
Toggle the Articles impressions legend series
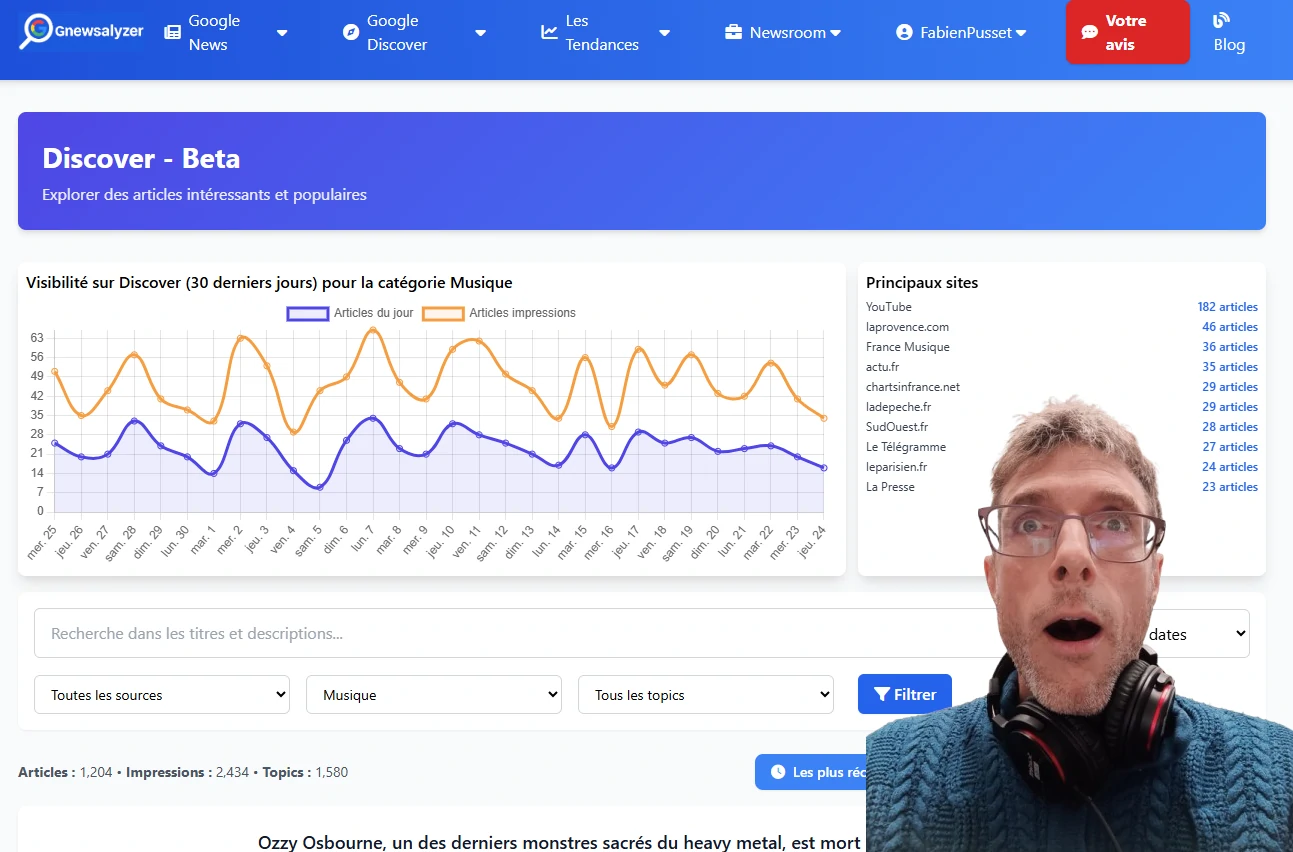coord(499,313)
